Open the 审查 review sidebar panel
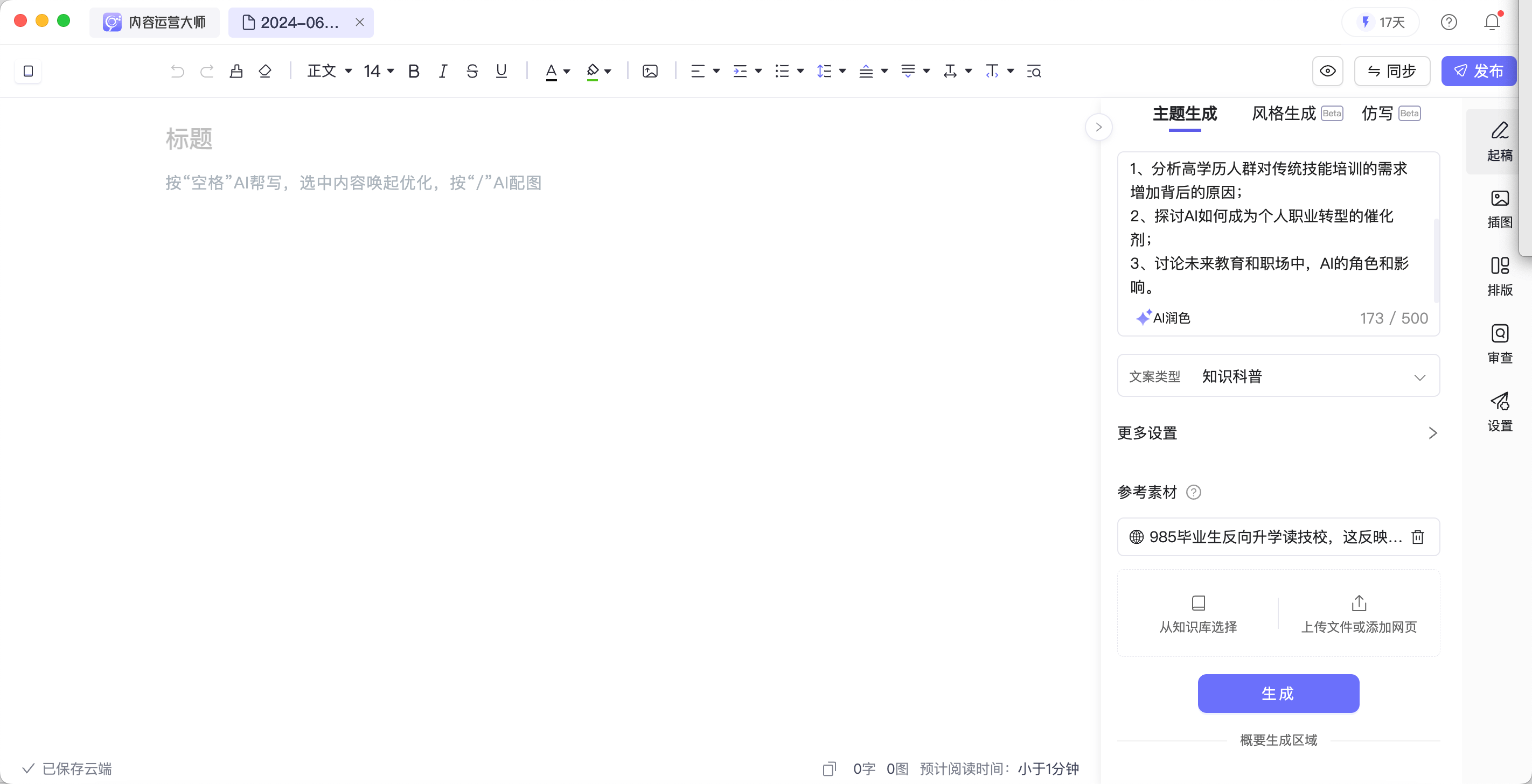Viewport: 1532px width, 784px height. [x=1499, y=344]
